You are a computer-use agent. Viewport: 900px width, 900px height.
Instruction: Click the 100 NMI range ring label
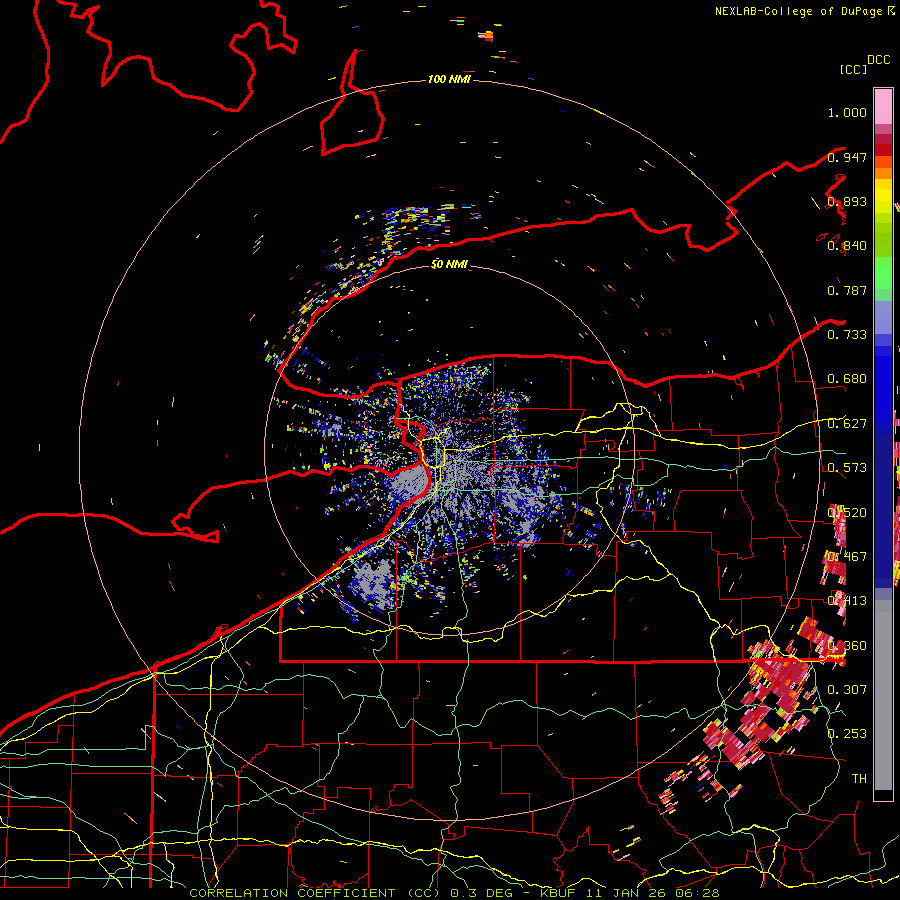449,79
